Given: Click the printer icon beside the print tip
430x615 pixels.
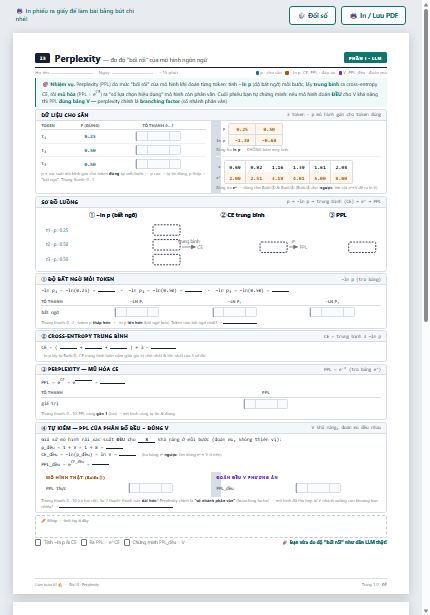Looking at the screenshot, I should [19, 11].
